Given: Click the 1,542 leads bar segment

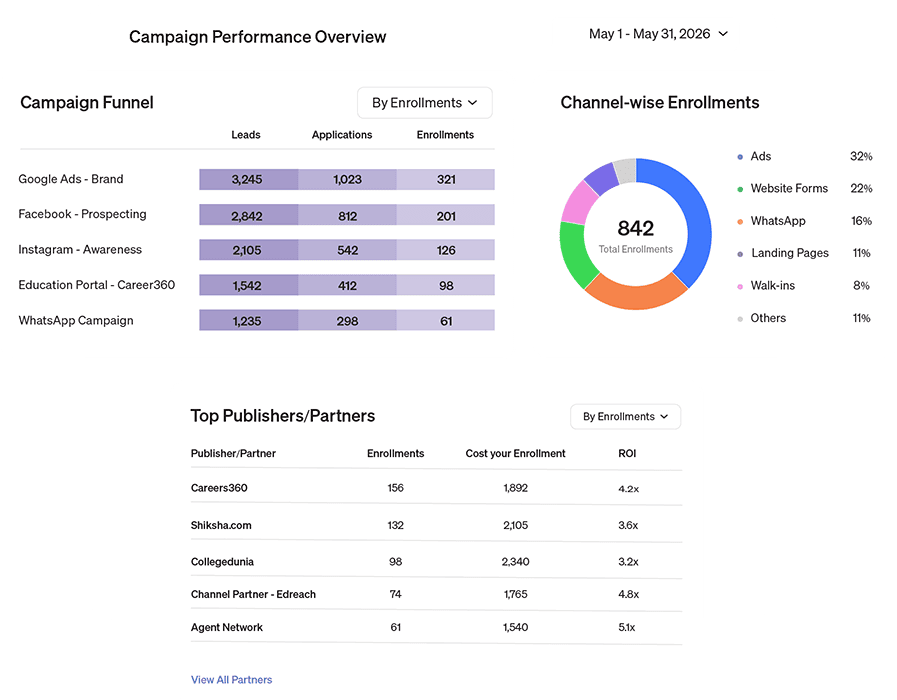Looking at the screenshot, I should pos(248,285).
